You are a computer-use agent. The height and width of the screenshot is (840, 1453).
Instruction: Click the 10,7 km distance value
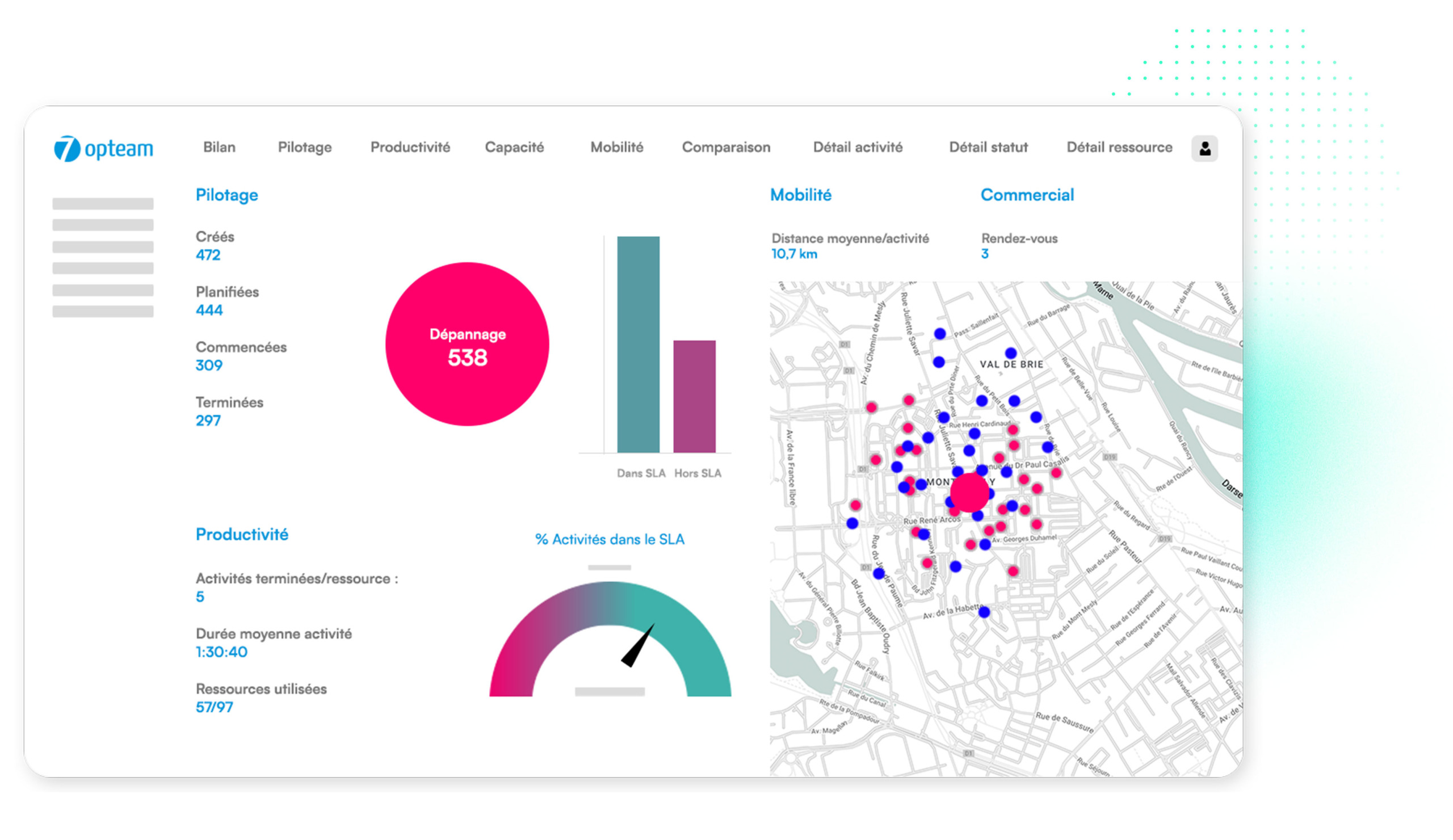(x=794, y=254)
